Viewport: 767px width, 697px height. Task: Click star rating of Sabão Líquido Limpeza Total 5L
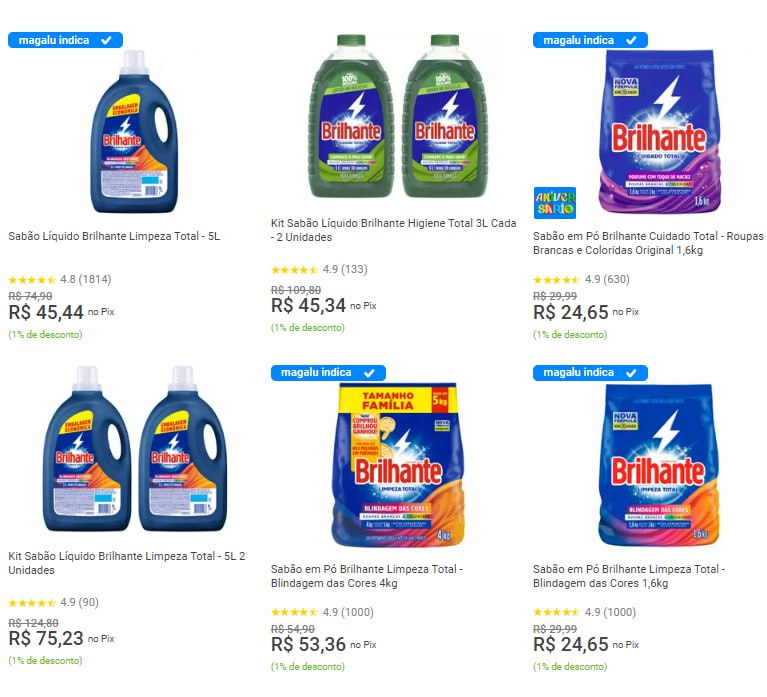point(32,280)
